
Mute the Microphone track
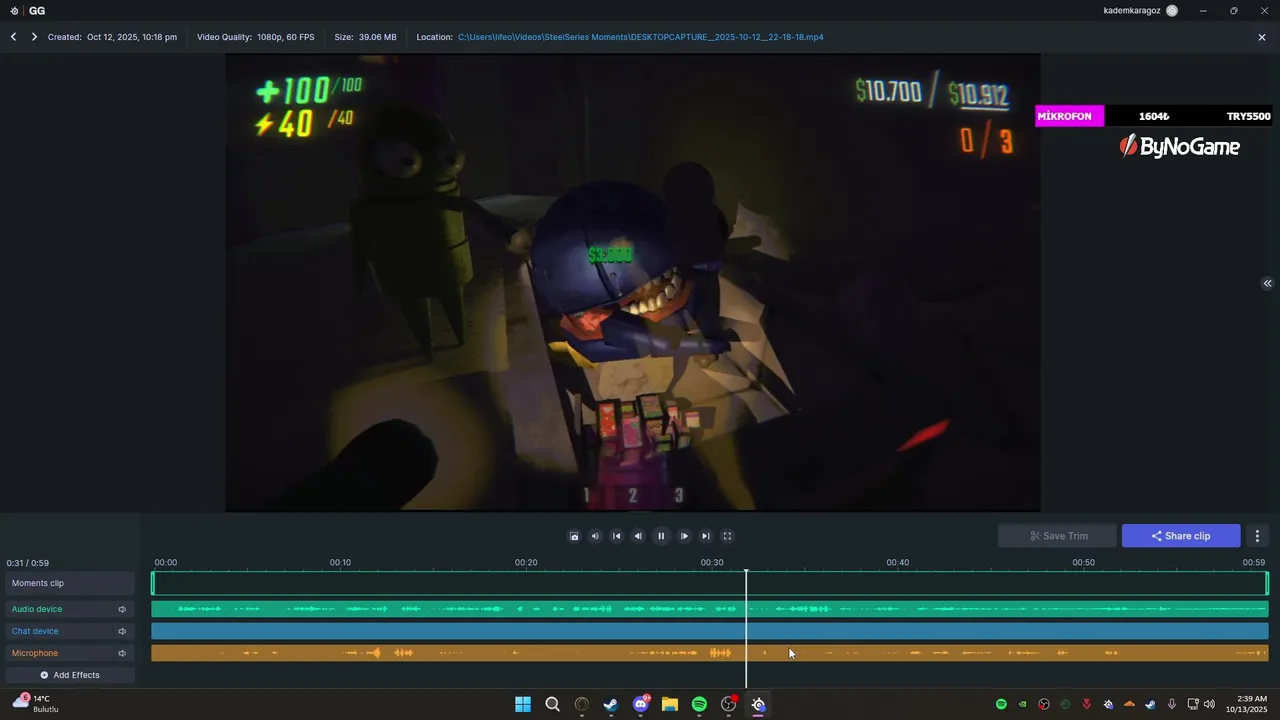[122, 653]
